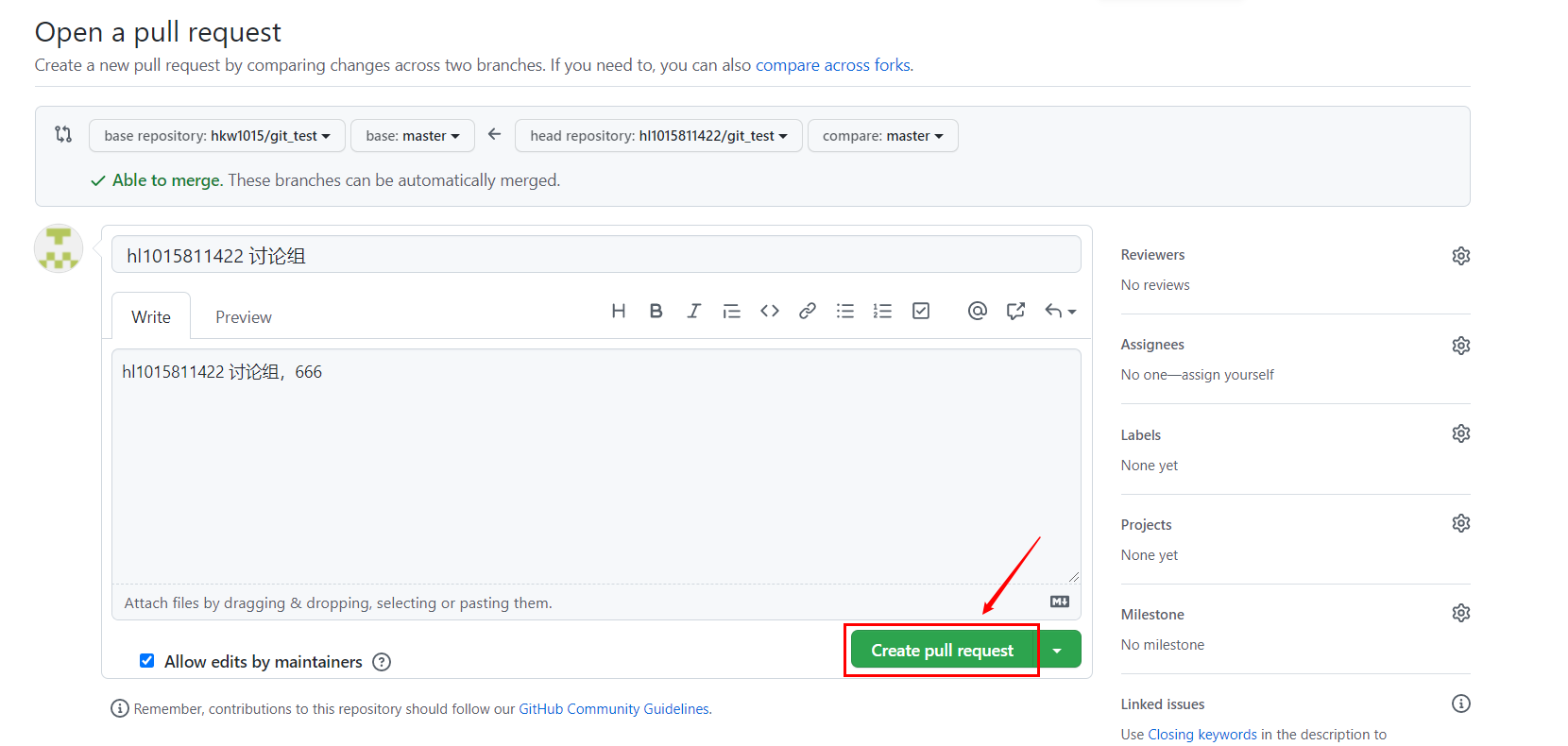Open the Assignees gear settings

click(x=1461, y=346)
